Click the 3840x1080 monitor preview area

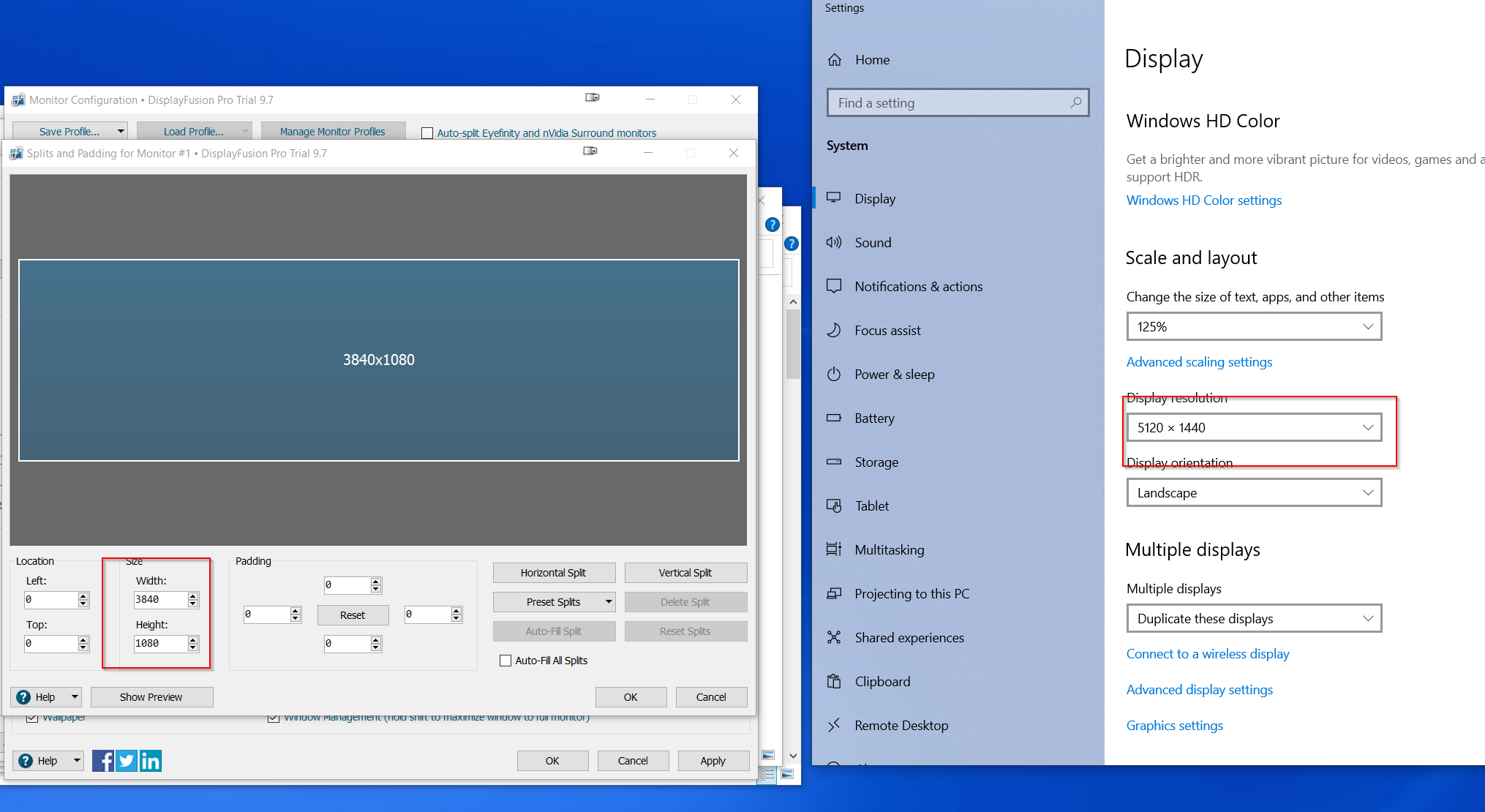pos(379,360)
